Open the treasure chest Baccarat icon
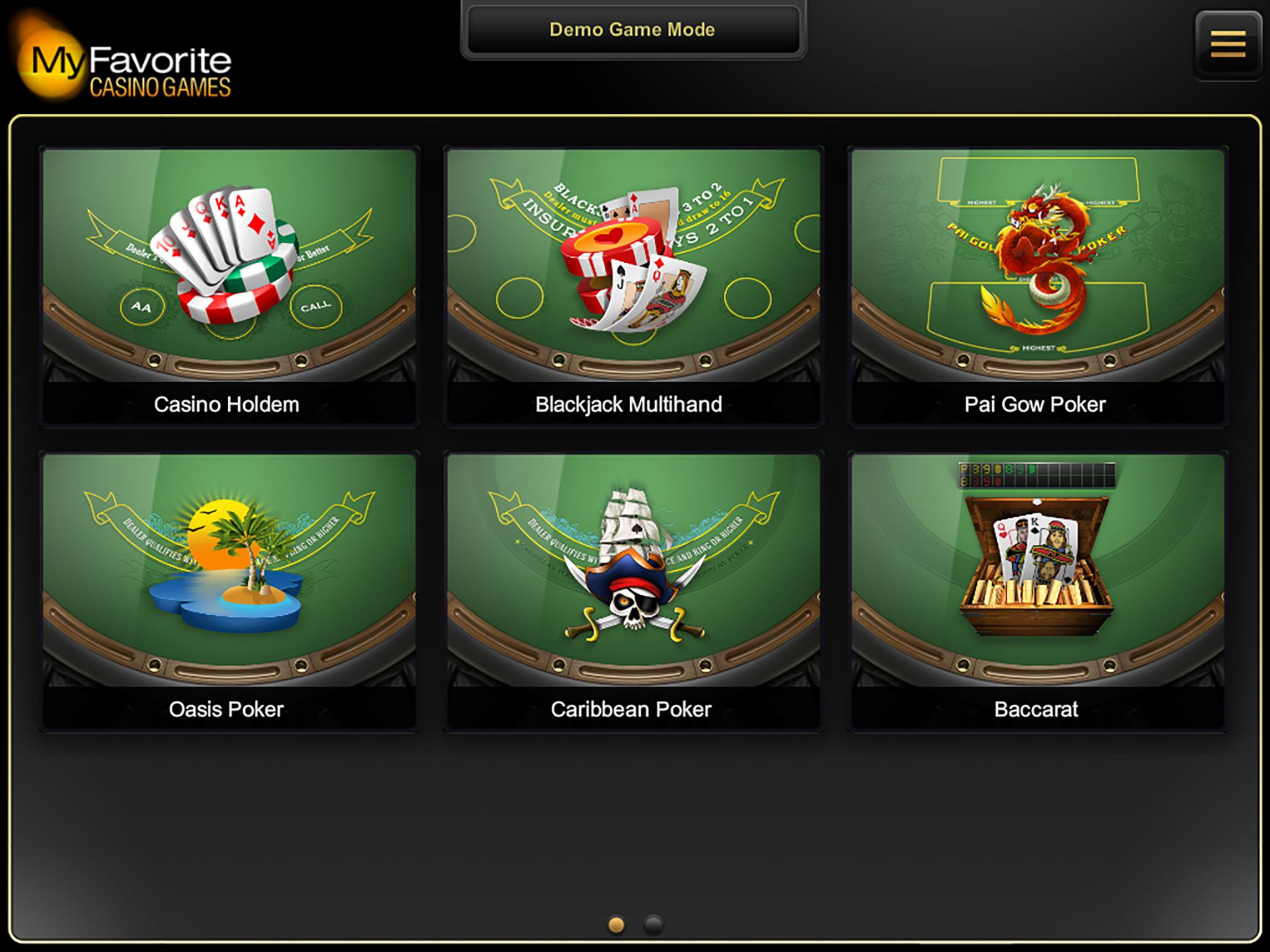 tap(1037, 565)
